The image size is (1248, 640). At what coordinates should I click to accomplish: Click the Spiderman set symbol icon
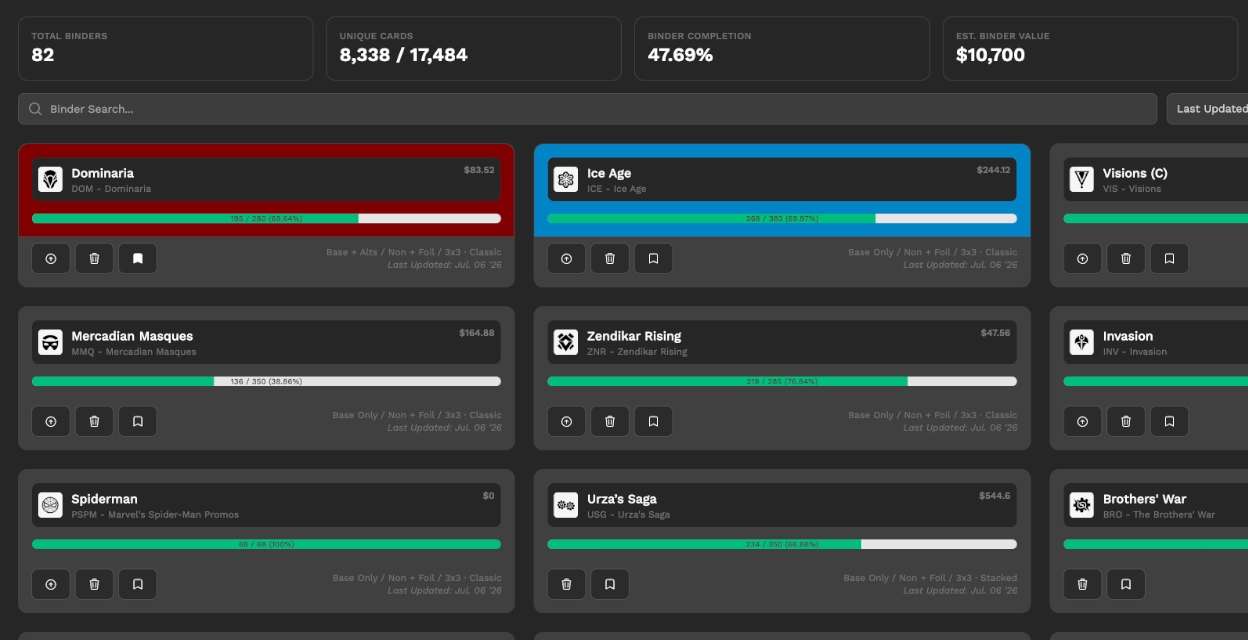point(50,506)
